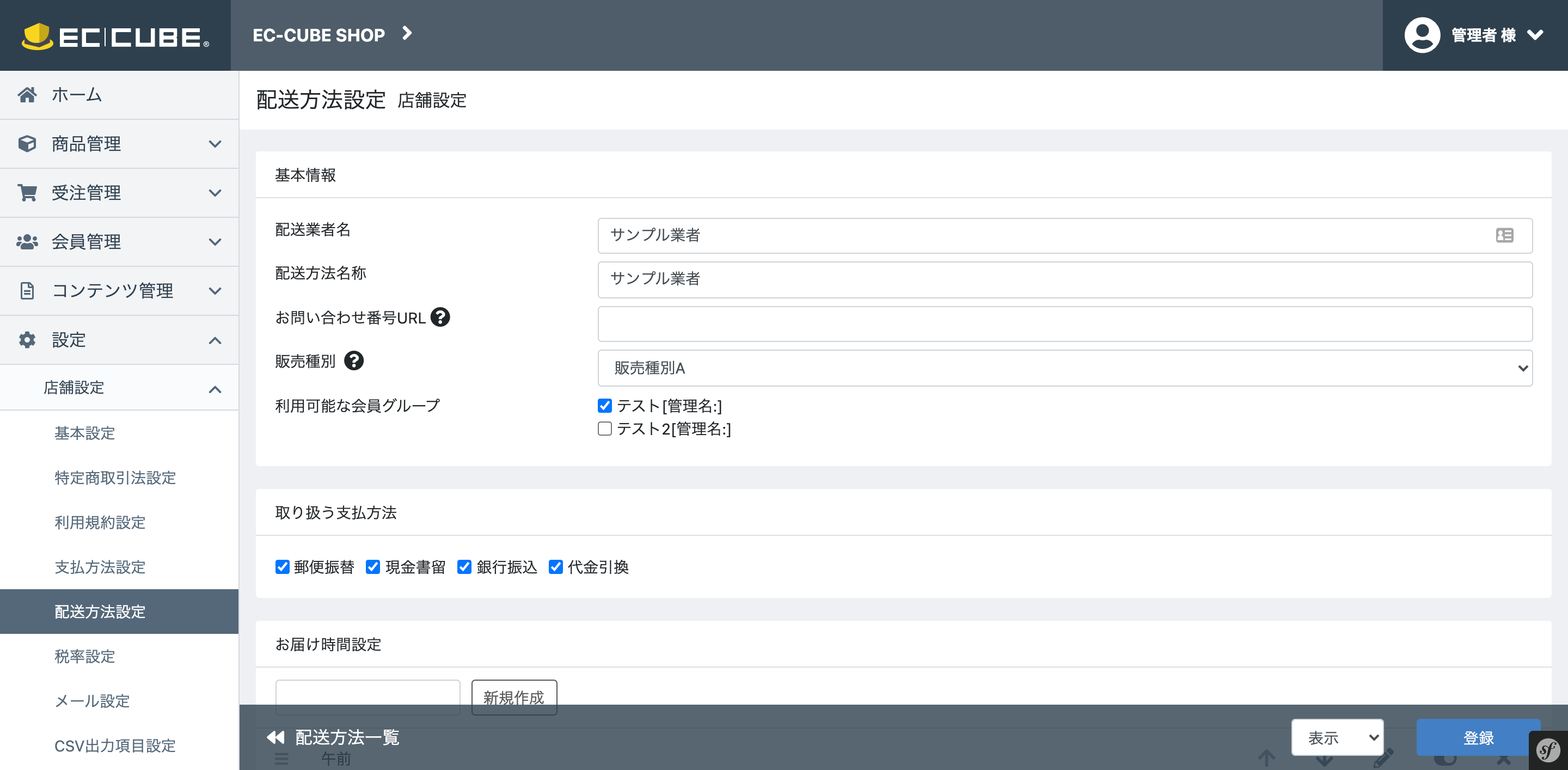
Task: Click the home icon in sidebar
Action: (27, 94)
